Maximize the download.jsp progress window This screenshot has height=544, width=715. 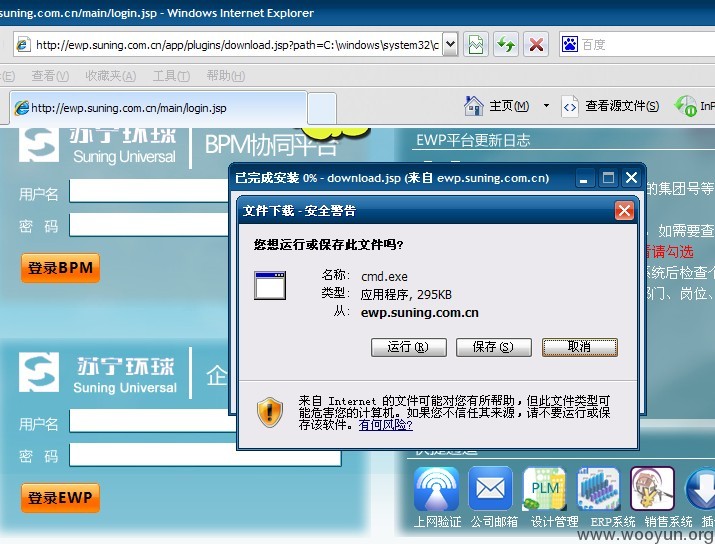click(608, 177)
